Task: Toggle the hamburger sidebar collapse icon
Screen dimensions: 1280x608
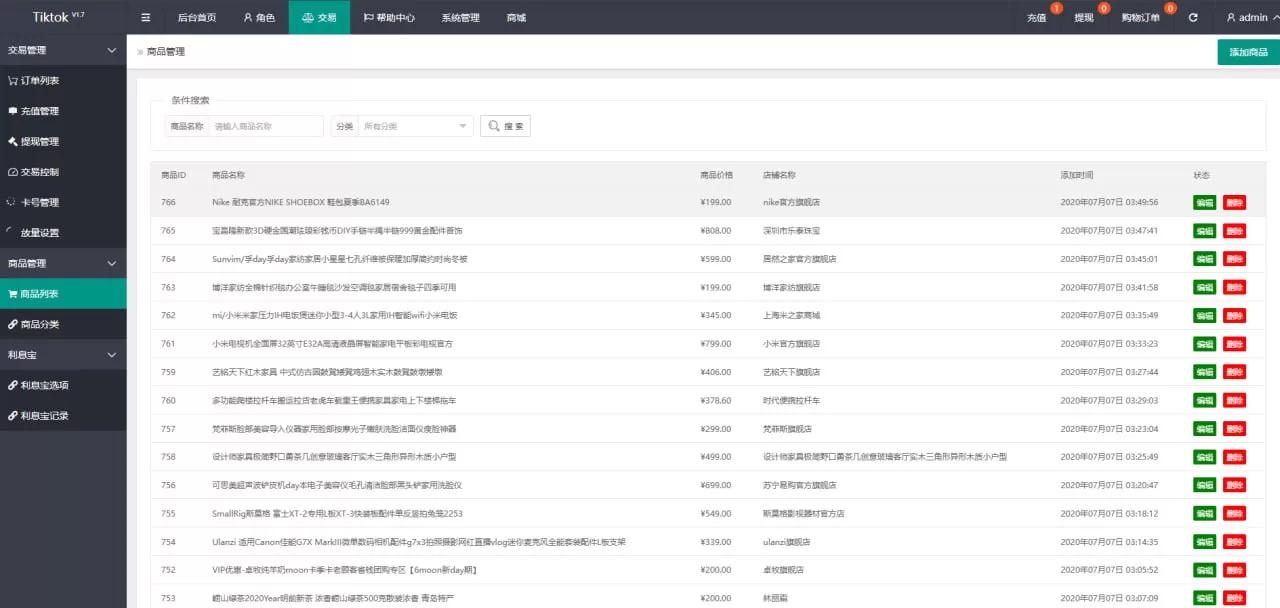Action: (x=146, y=17)
